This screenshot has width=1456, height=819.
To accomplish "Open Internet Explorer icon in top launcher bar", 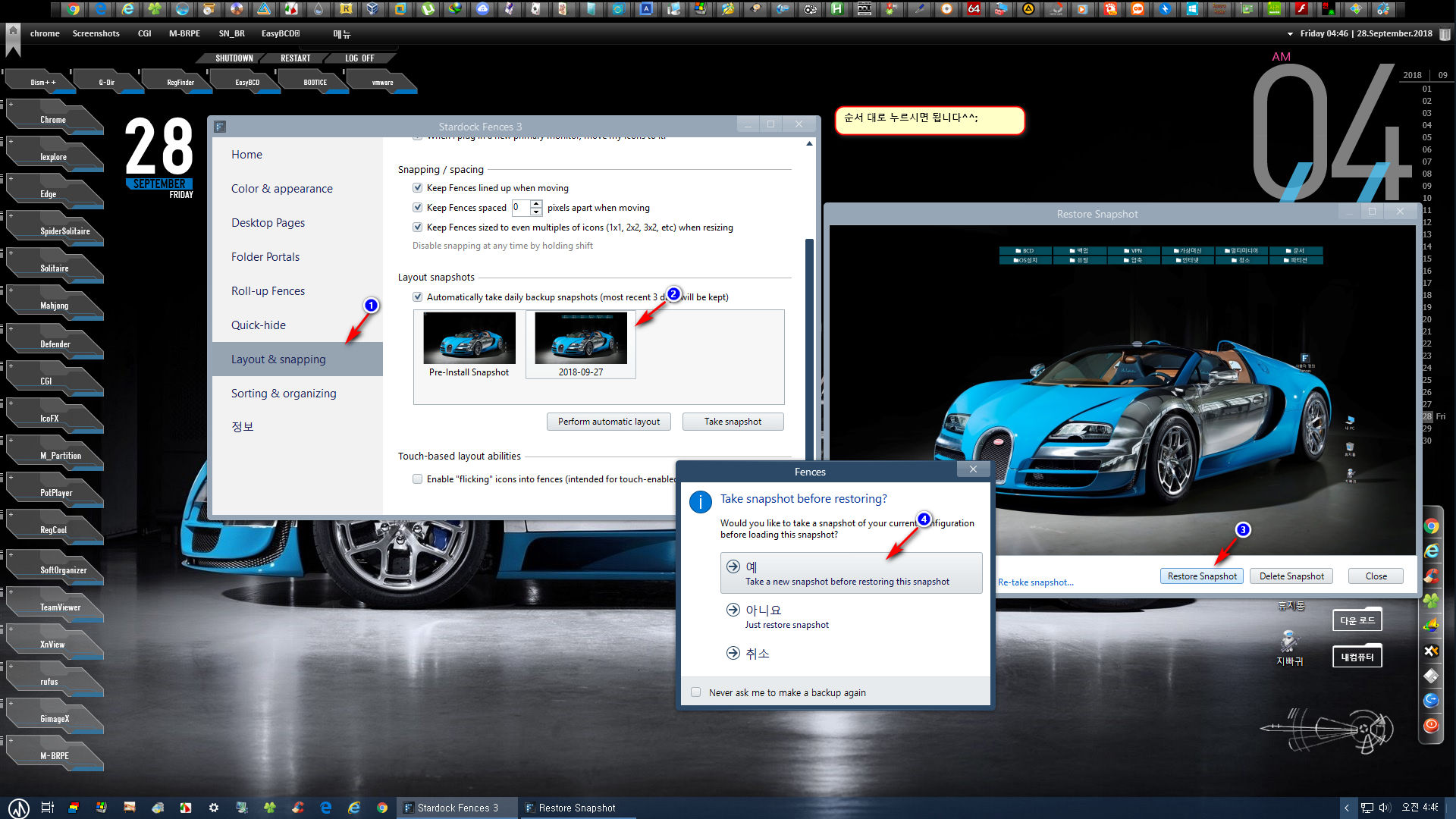I will point(128,9).
